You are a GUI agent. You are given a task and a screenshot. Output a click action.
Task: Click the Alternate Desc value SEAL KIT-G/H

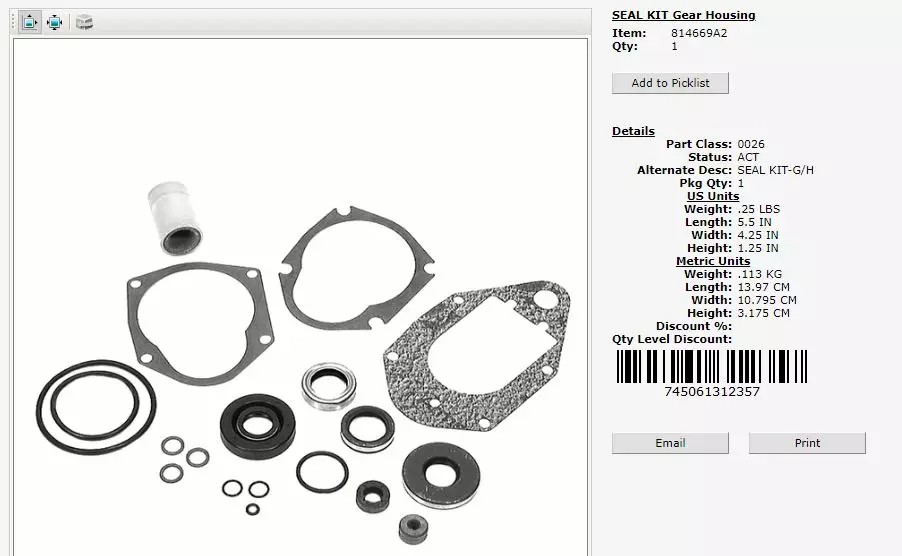click(775, 170)
